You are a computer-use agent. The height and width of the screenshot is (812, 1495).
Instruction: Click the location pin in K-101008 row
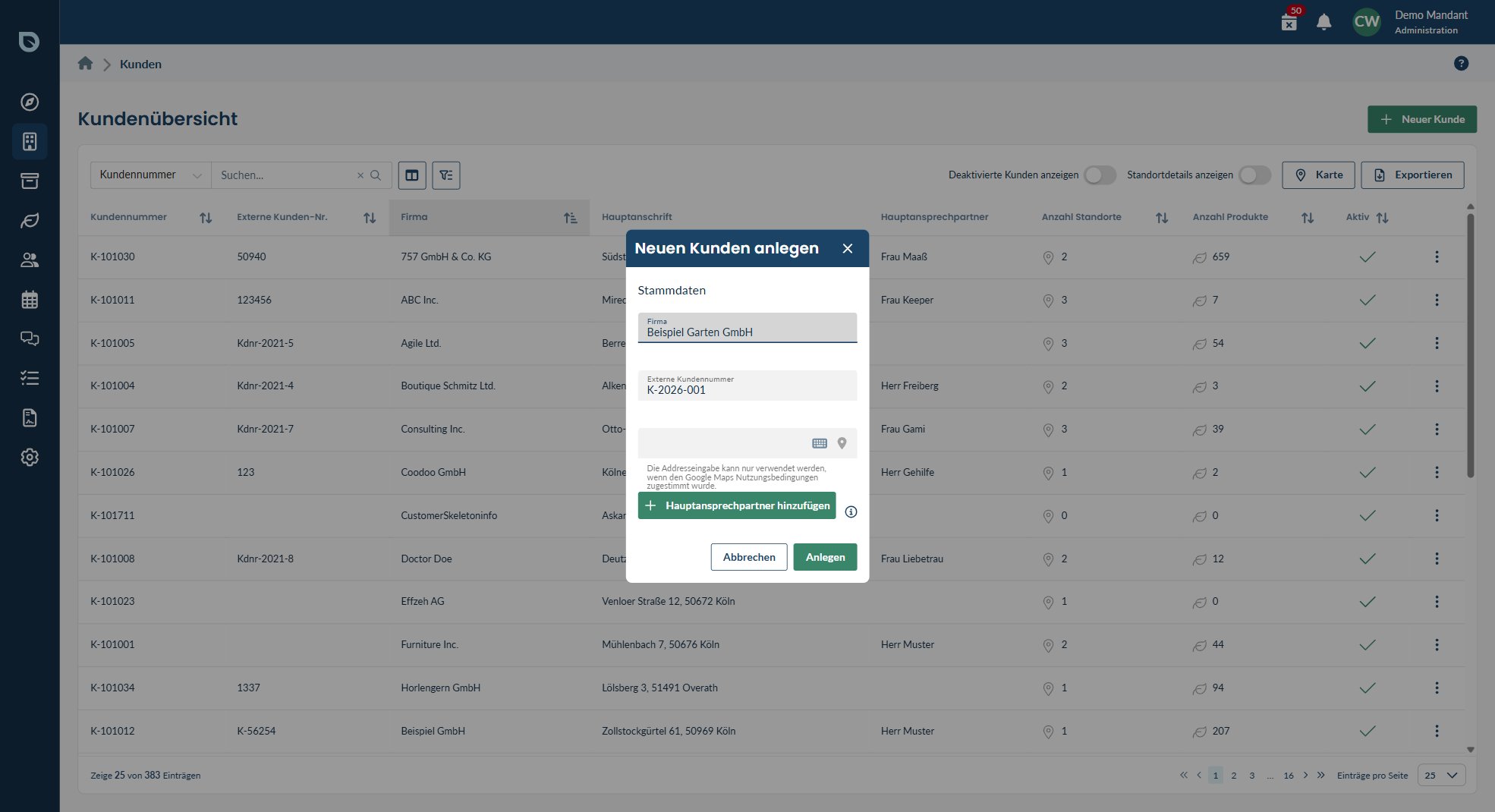[x=1048, y=559]
